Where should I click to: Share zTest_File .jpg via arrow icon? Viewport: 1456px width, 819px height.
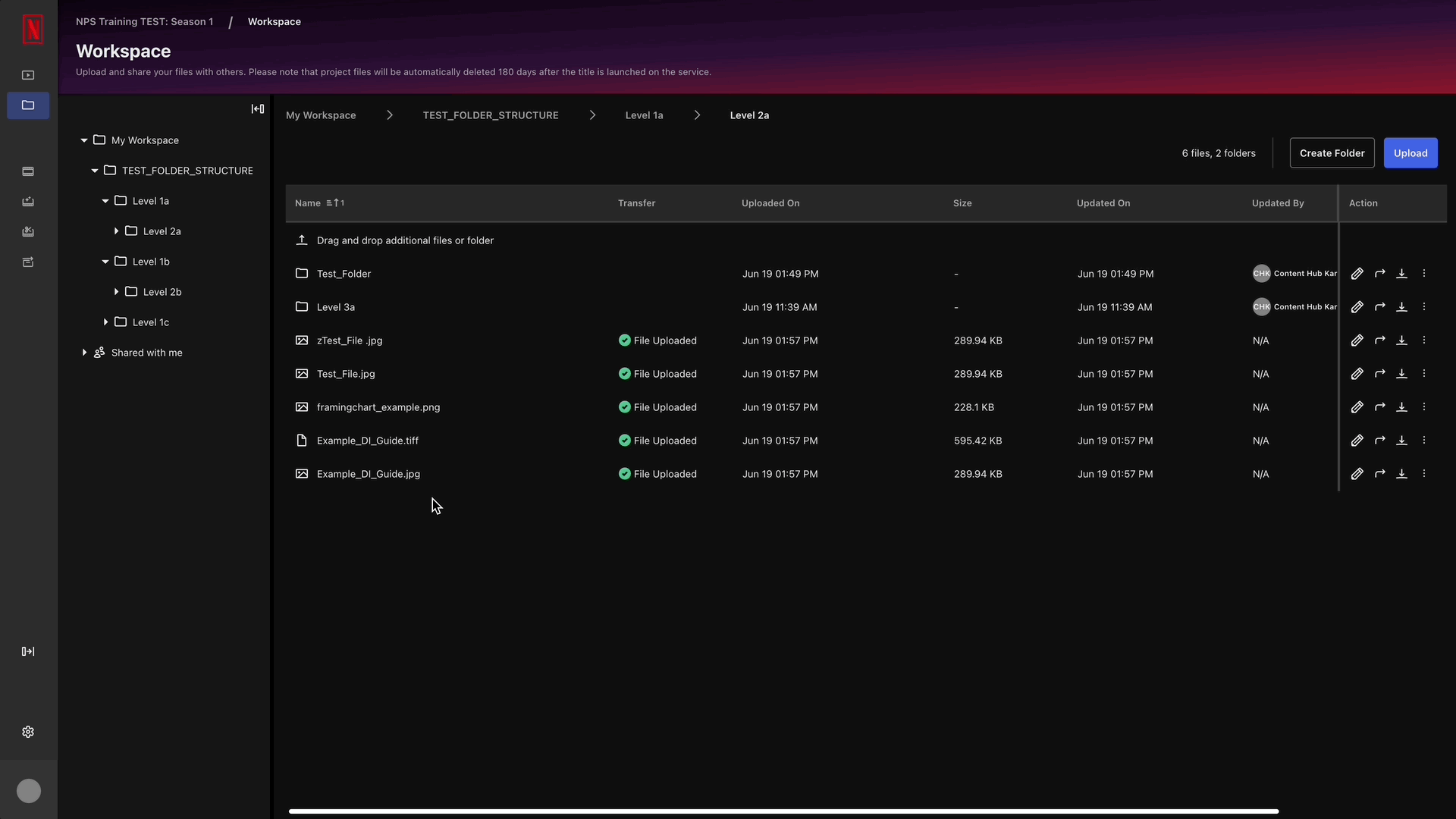click(x=1380, y=340)
